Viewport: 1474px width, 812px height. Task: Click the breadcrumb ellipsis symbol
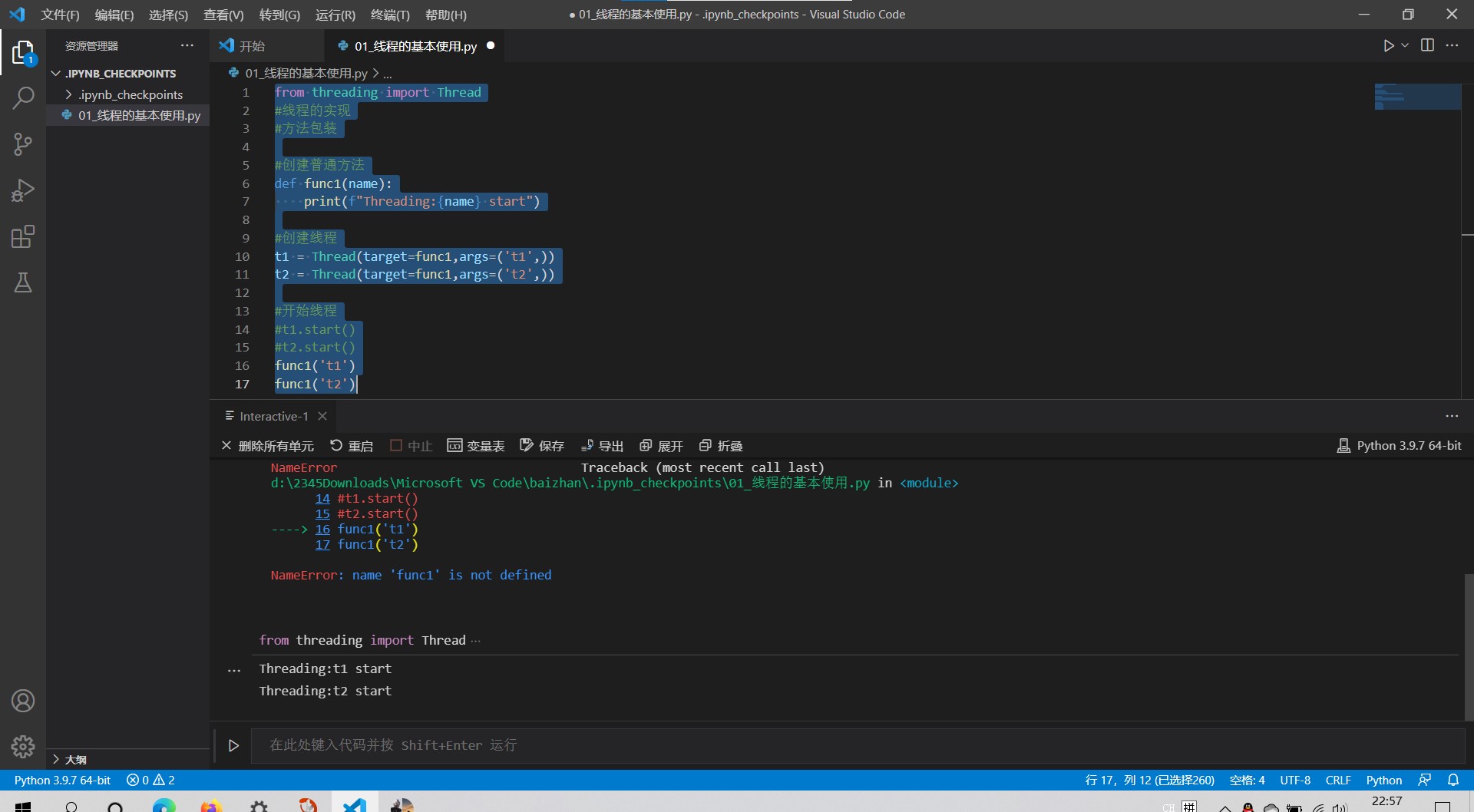click(x=388, y=74)
